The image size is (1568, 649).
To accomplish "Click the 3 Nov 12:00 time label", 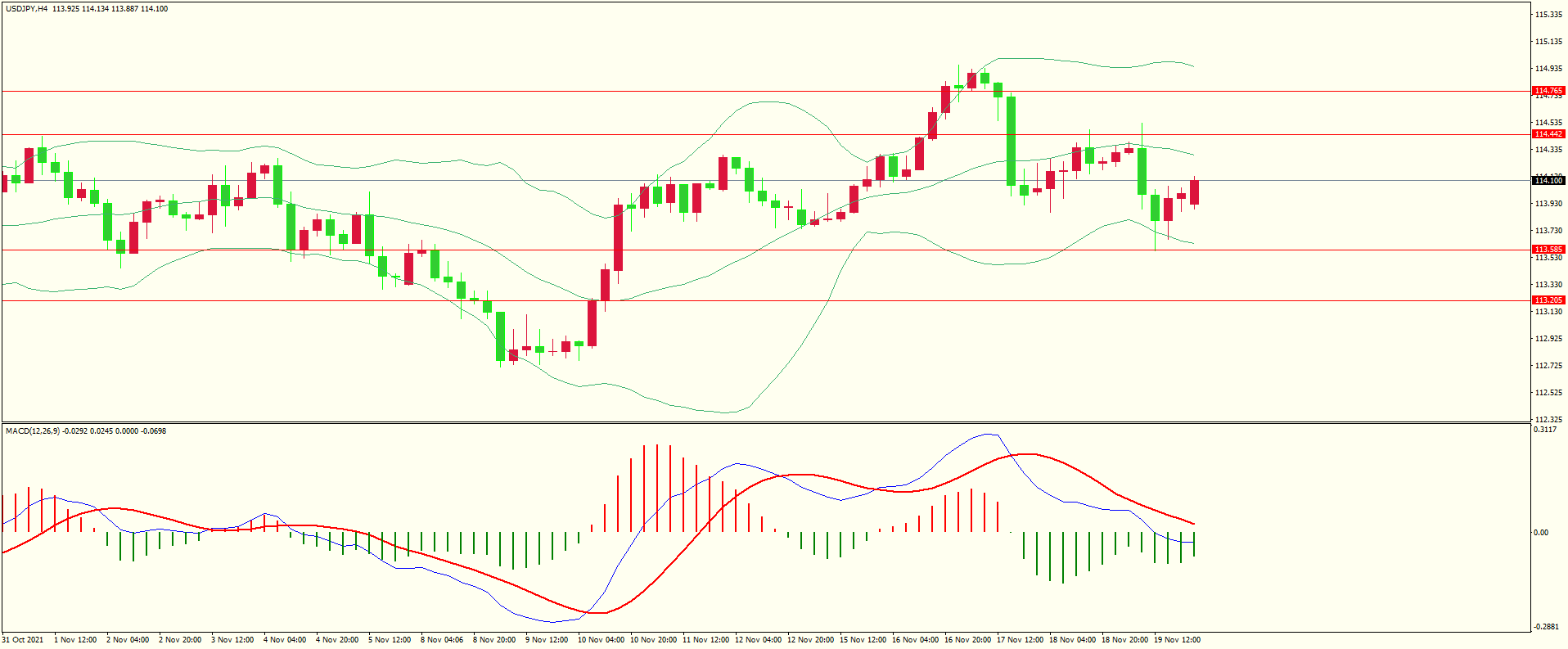I will pos(232,640).
